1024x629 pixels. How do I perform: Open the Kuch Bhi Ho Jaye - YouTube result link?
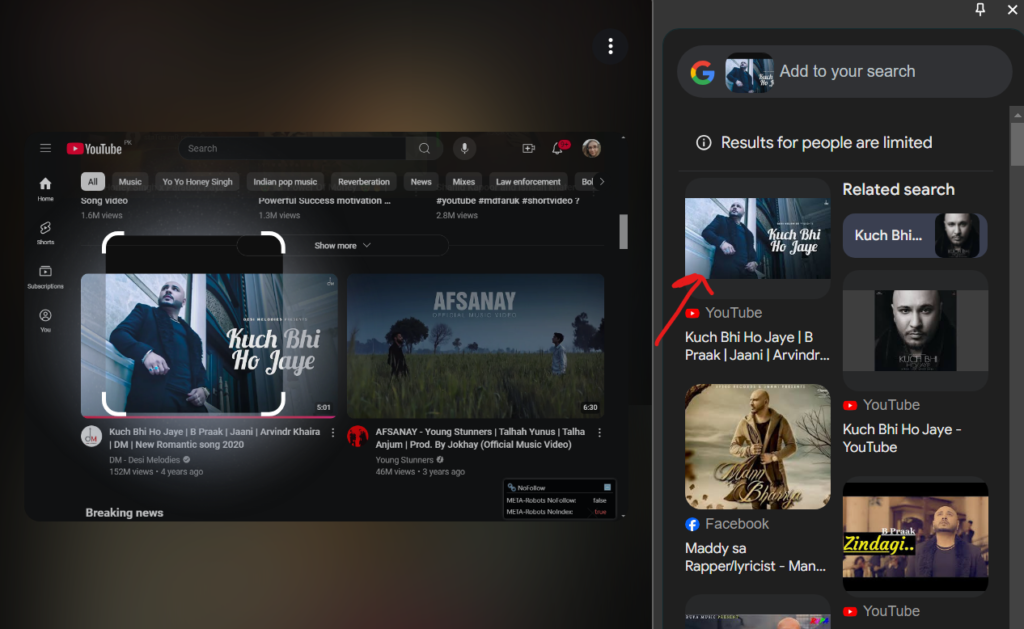click(902, 438)
